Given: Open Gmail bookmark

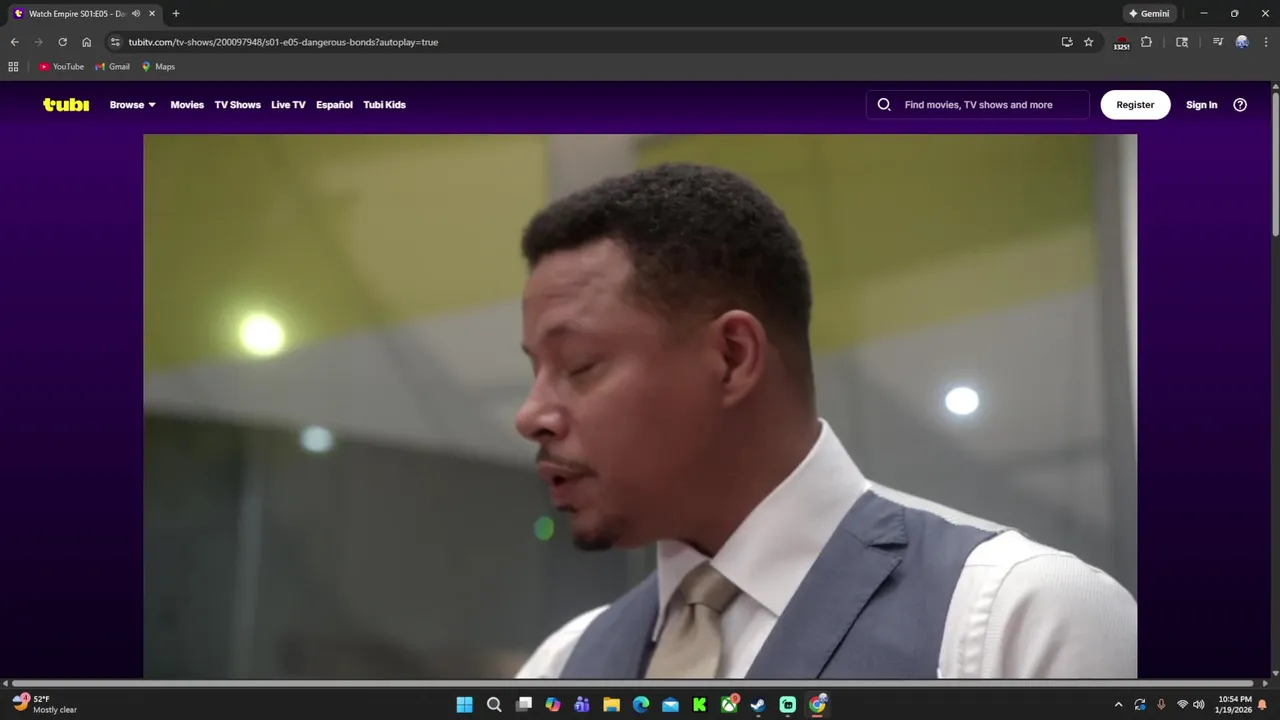Looking at the screenshot, I should (x=112, y=67).
